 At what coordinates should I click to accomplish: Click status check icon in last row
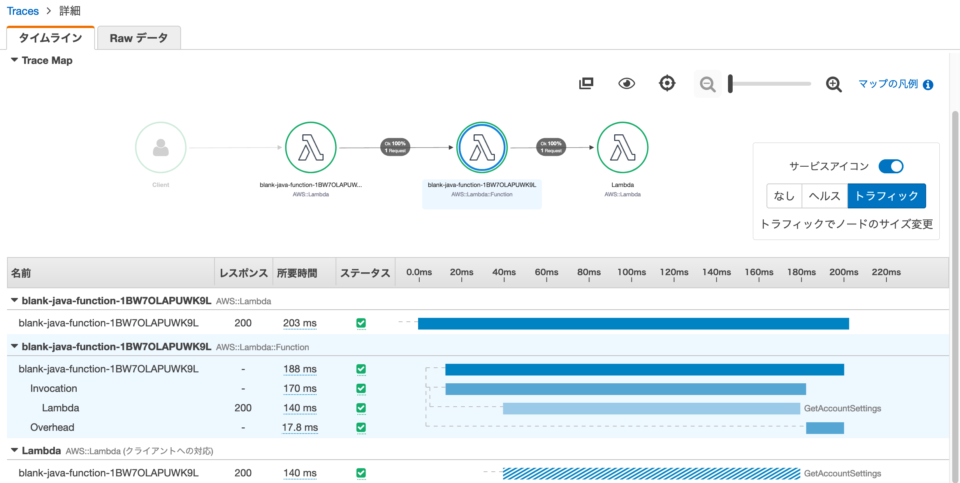[361, 473]
